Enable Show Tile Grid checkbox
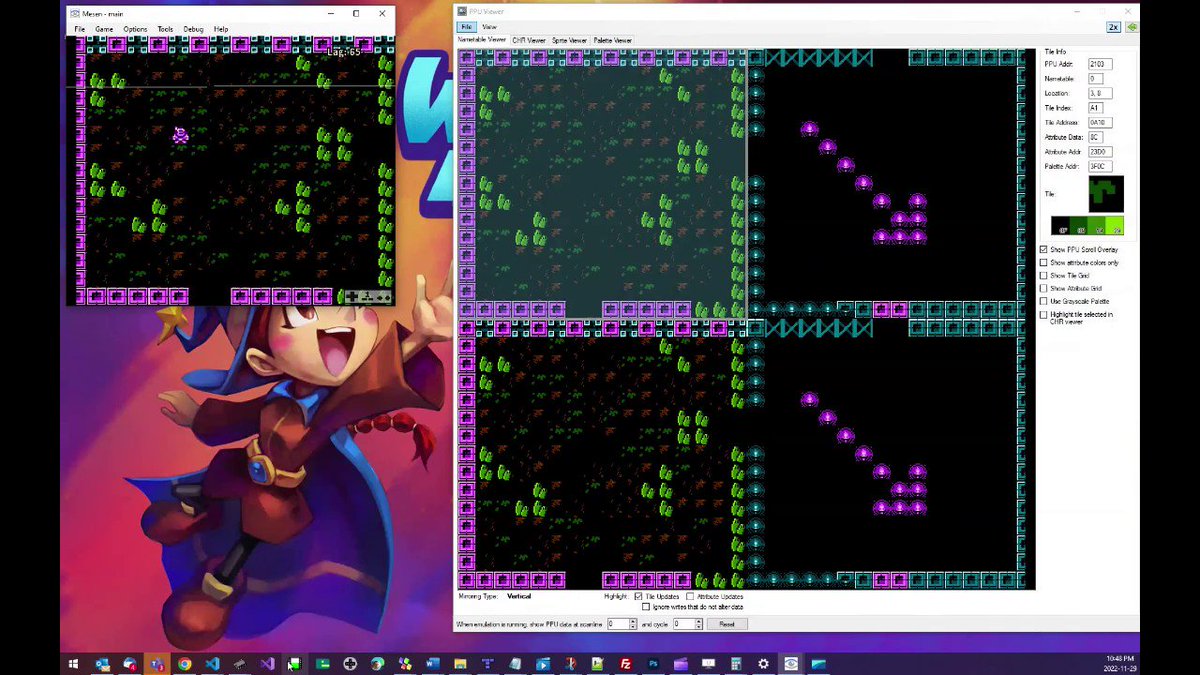This screenshot has width=1200, height=675. [x=1044, y=275]
